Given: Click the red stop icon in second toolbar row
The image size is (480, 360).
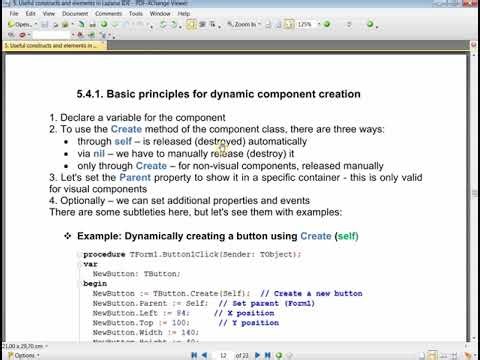Looking at the screenshot, I should pyautogui.click(x=22, y=35).
